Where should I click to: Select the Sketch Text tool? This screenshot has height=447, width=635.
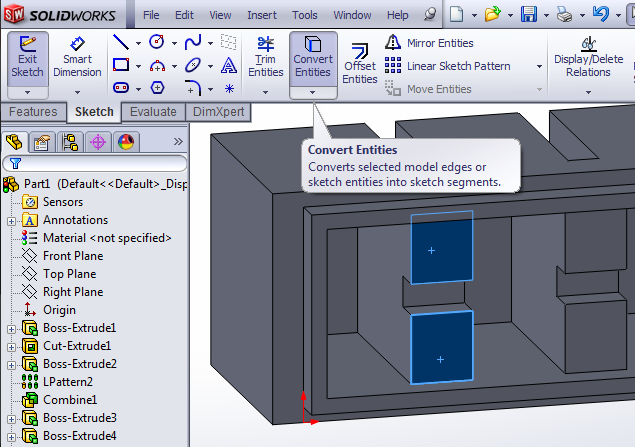point(229,65)
